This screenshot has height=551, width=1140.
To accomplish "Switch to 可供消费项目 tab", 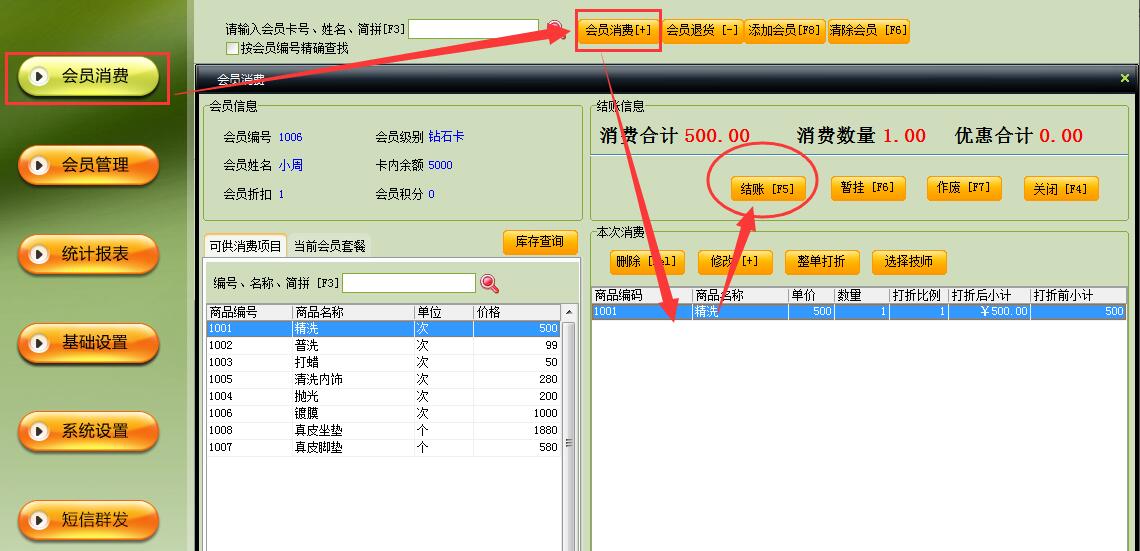I will coord(245,246).
